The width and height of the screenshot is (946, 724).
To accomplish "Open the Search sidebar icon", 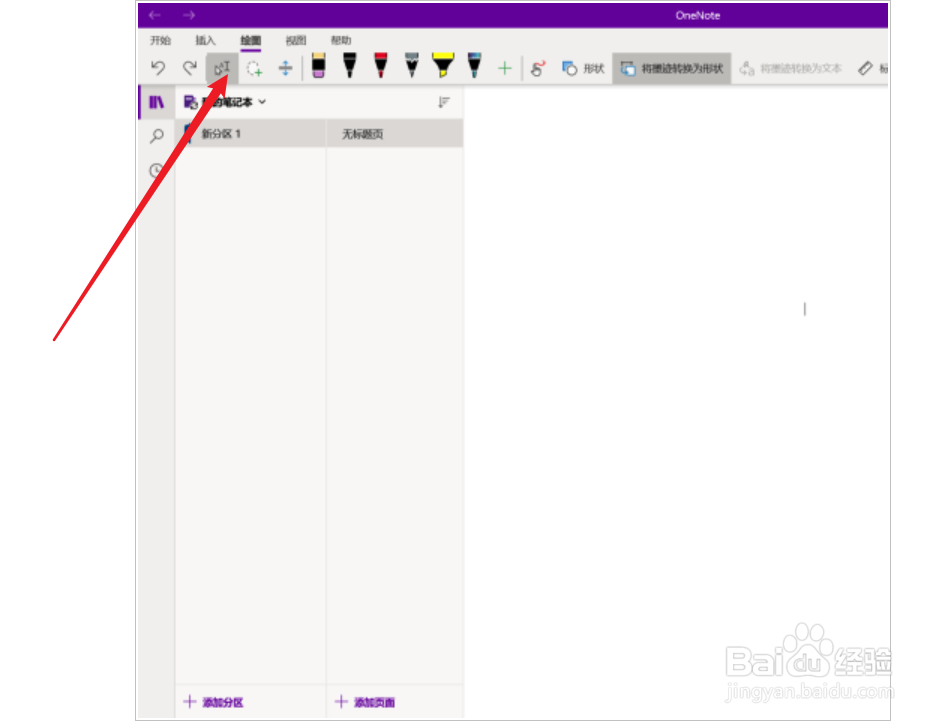I will pos(157,136).
